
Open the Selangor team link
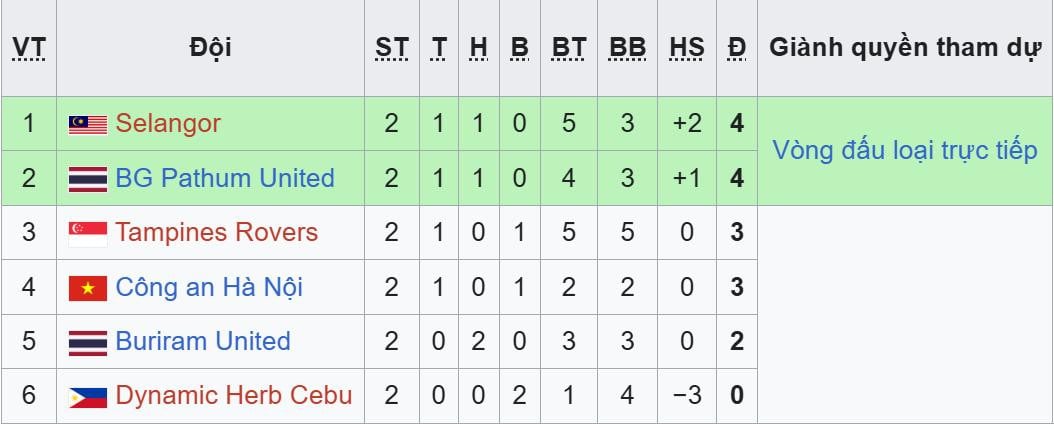point(168,124)
